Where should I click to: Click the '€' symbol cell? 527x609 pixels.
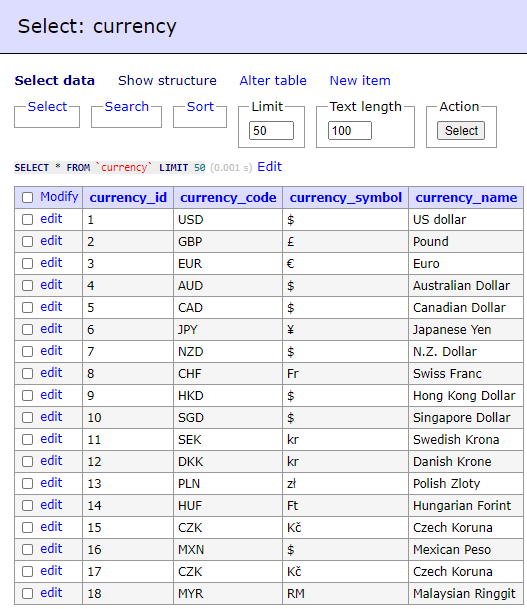[x=346, y=264]
